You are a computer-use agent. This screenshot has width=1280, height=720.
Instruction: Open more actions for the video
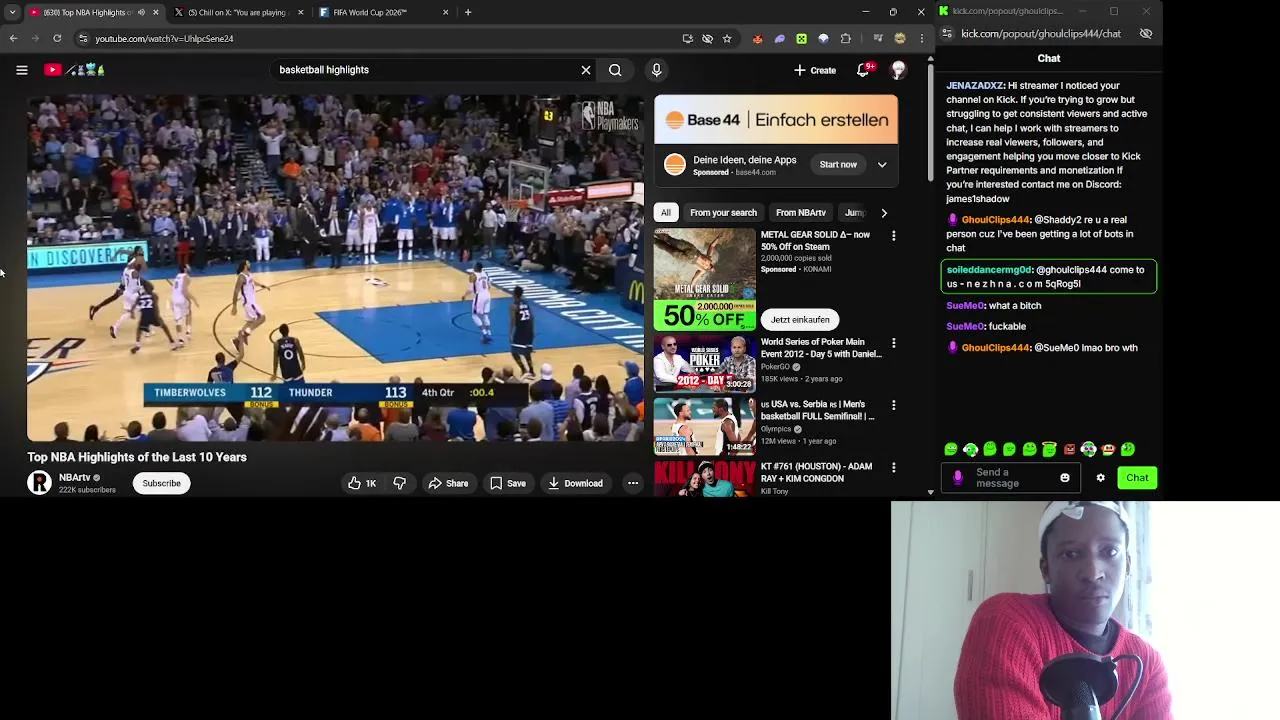coord(633,483)
